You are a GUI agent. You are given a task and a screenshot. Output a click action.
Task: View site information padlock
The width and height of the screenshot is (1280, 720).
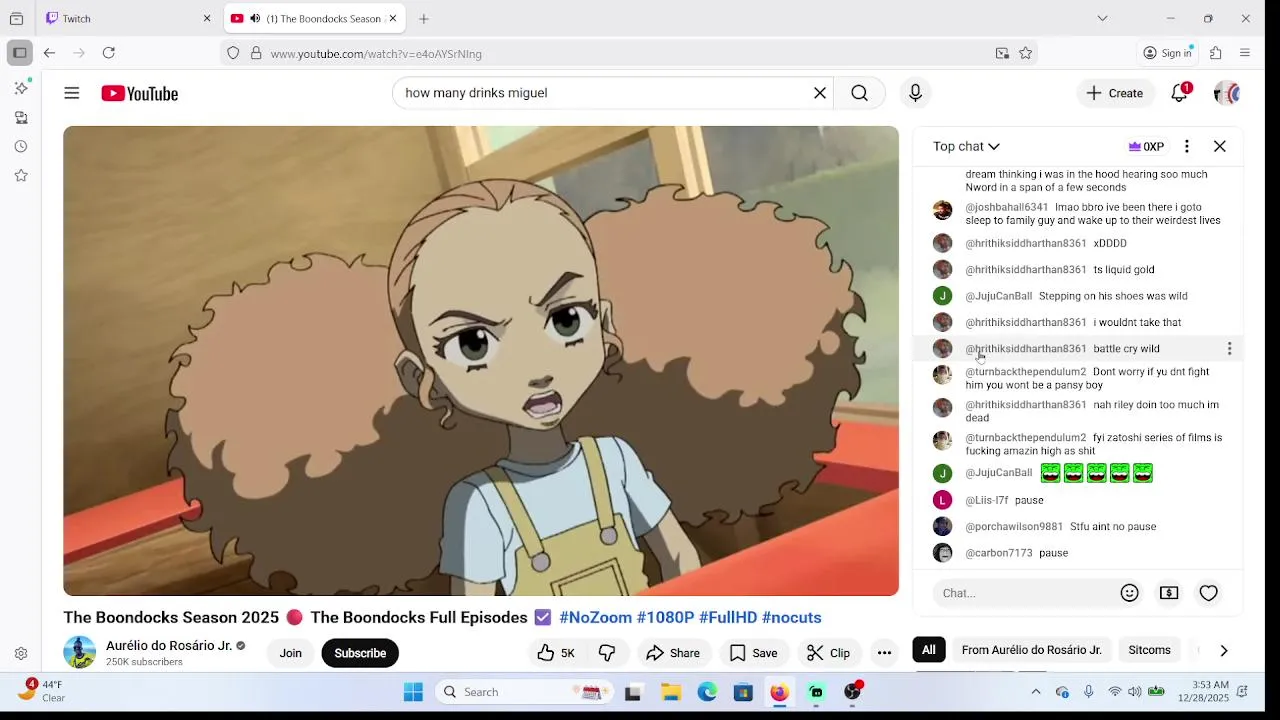click(x=256, y=53)
